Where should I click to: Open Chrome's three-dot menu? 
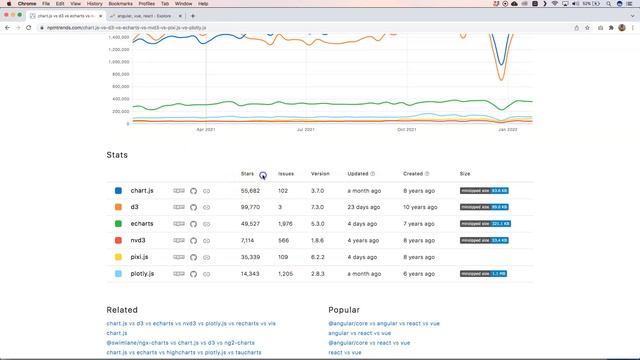tap(633, 28)
